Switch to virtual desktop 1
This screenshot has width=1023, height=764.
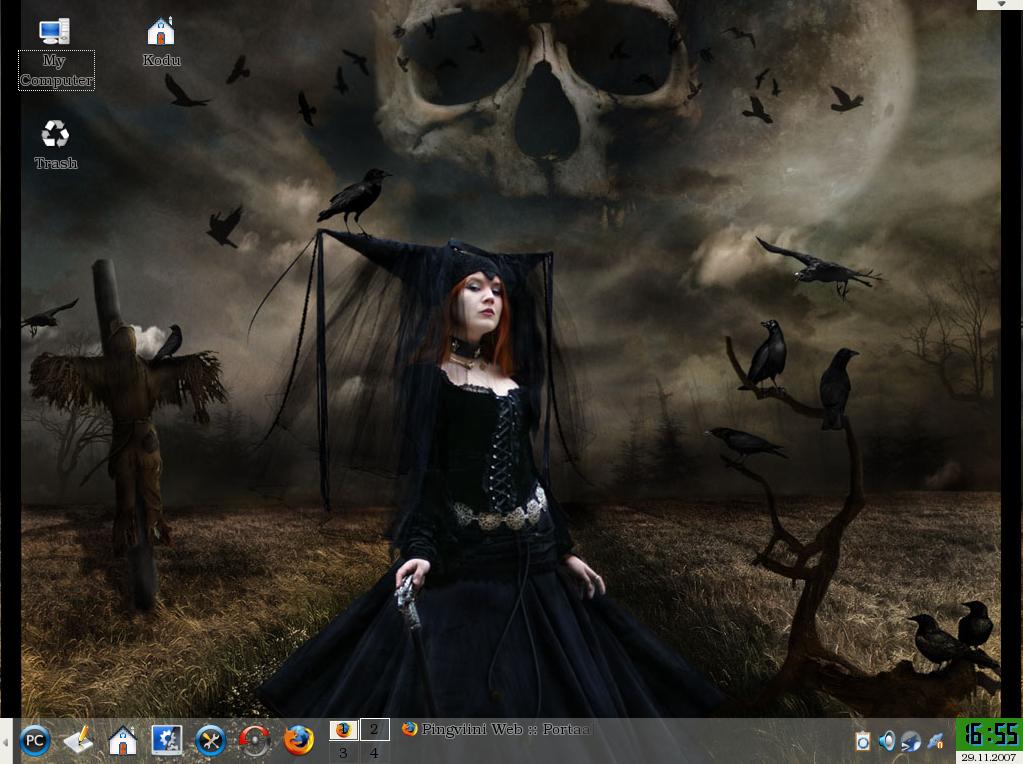343,729
